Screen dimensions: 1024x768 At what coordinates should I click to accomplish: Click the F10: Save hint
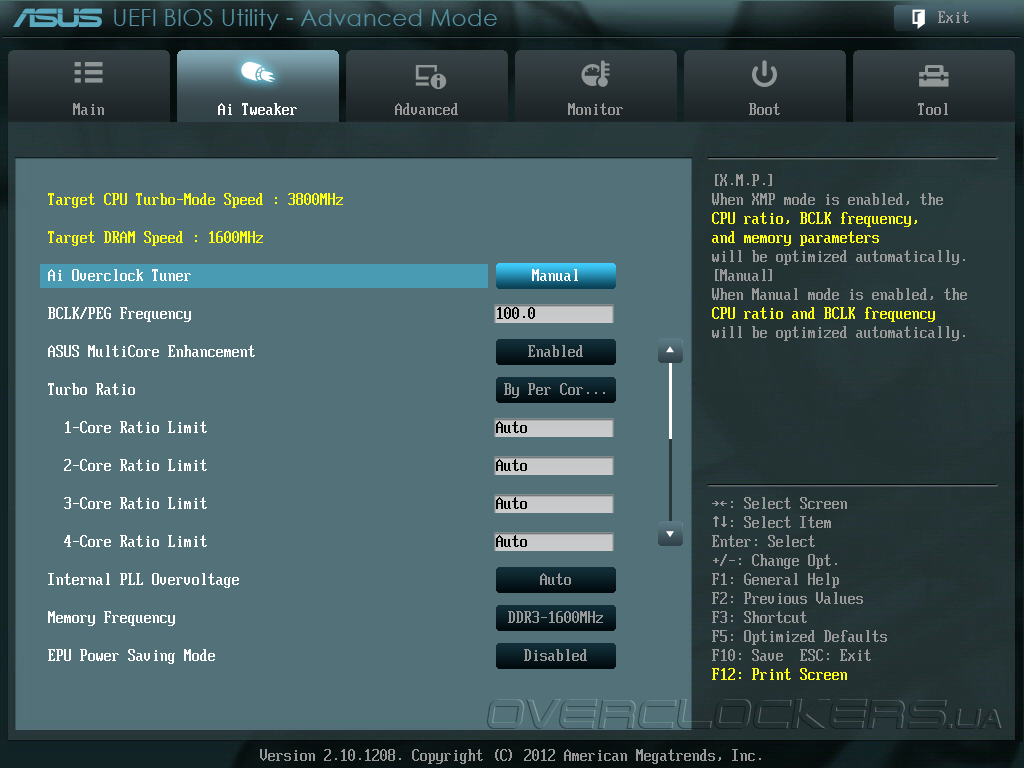coord(748,656)
